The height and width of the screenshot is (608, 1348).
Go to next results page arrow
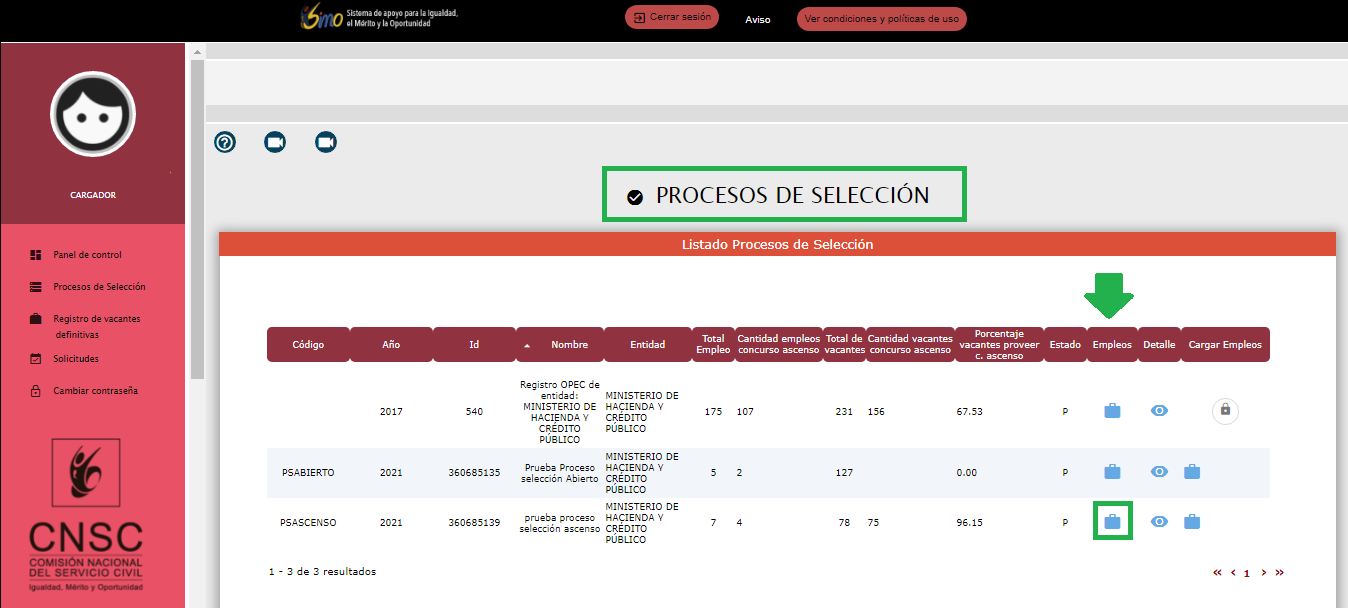1264,573
